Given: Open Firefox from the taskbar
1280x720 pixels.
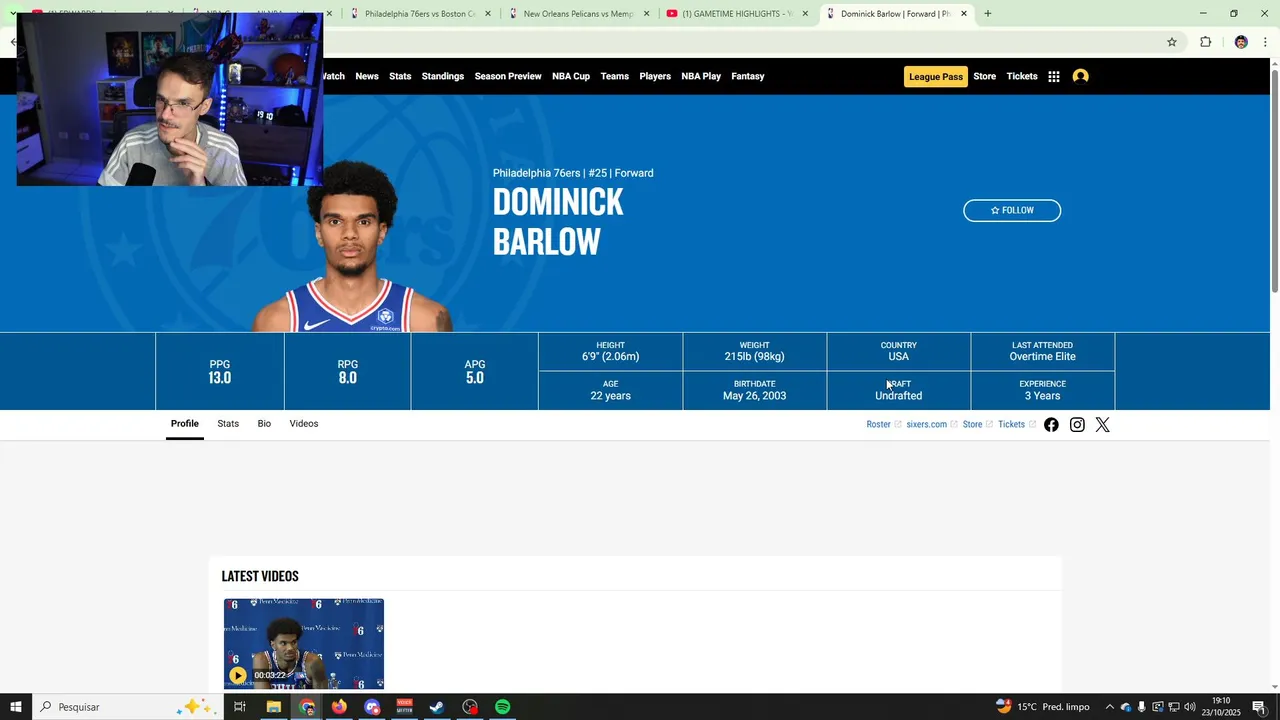Looking at the screenshot, I should (x=339, y=707).
